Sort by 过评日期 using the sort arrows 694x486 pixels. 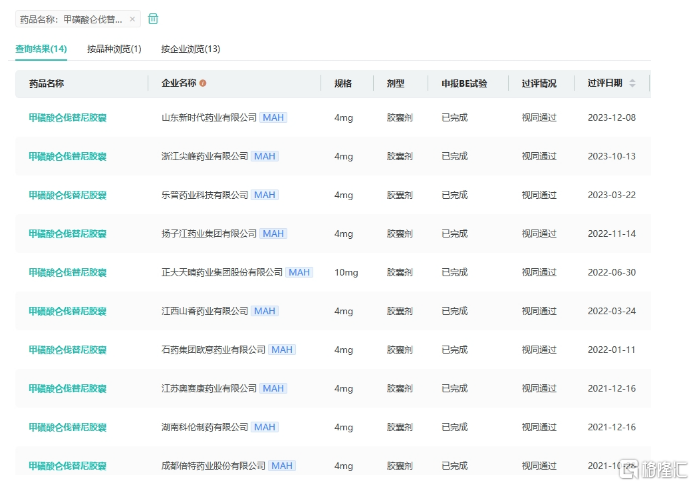click(632, 83)
